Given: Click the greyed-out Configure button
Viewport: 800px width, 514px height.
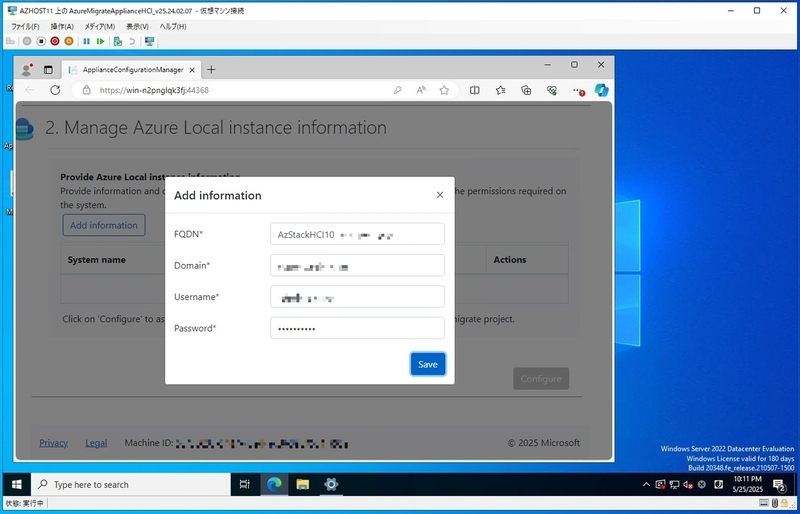Looking at the screenshot, I should point(541,379).
